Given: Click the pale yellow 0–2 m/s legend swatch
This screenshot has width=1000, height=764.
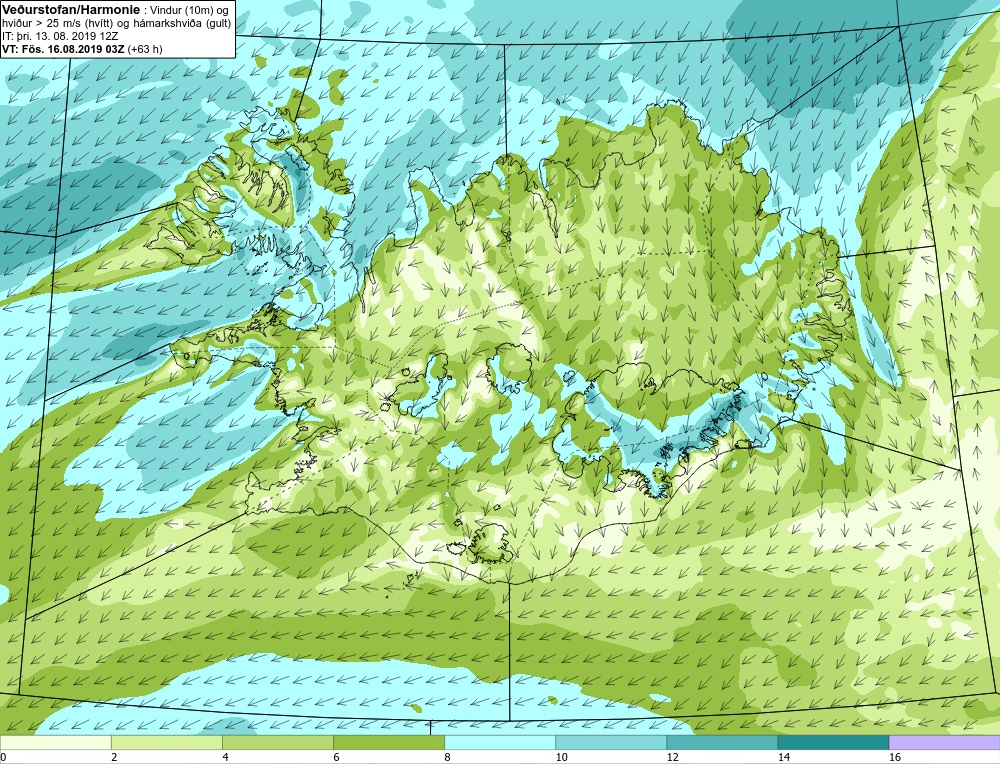Looking at the screenshot, I should pyautogui.click(x=55, y=742).
